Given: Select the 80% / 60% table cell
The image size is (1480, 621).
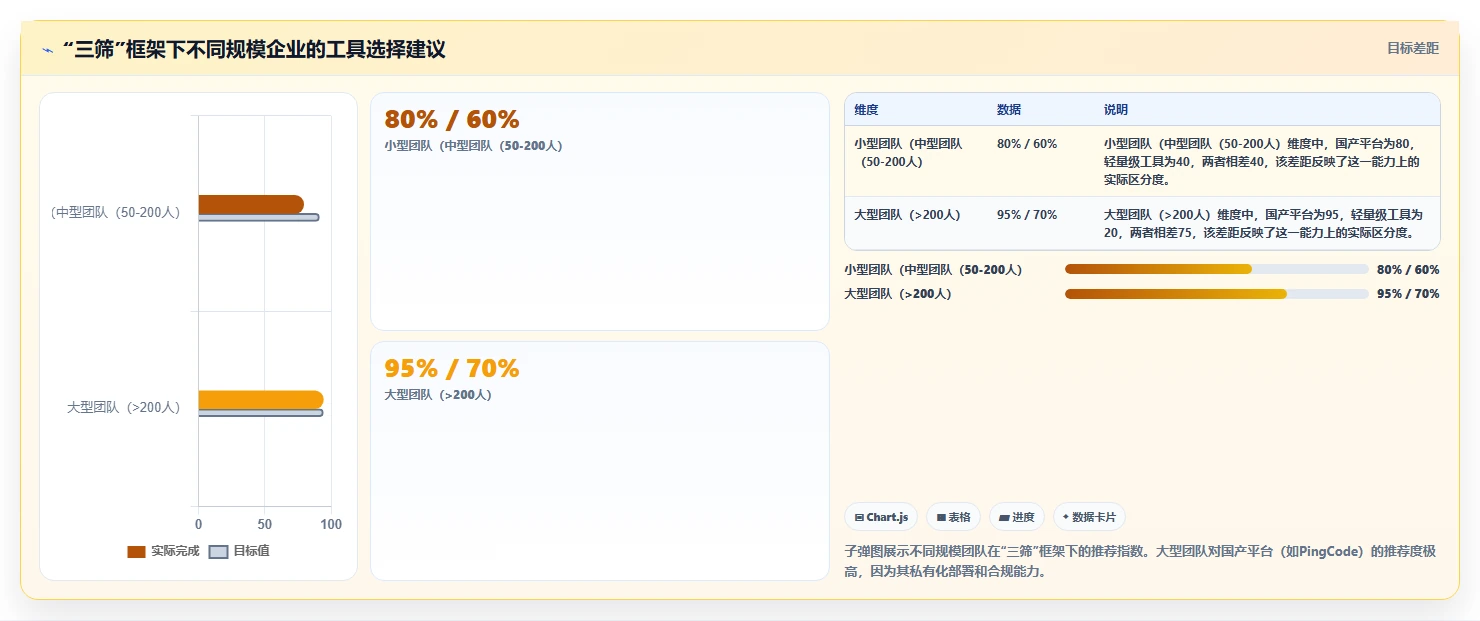Looking at the screenshot, I should tap(1027, 144).
